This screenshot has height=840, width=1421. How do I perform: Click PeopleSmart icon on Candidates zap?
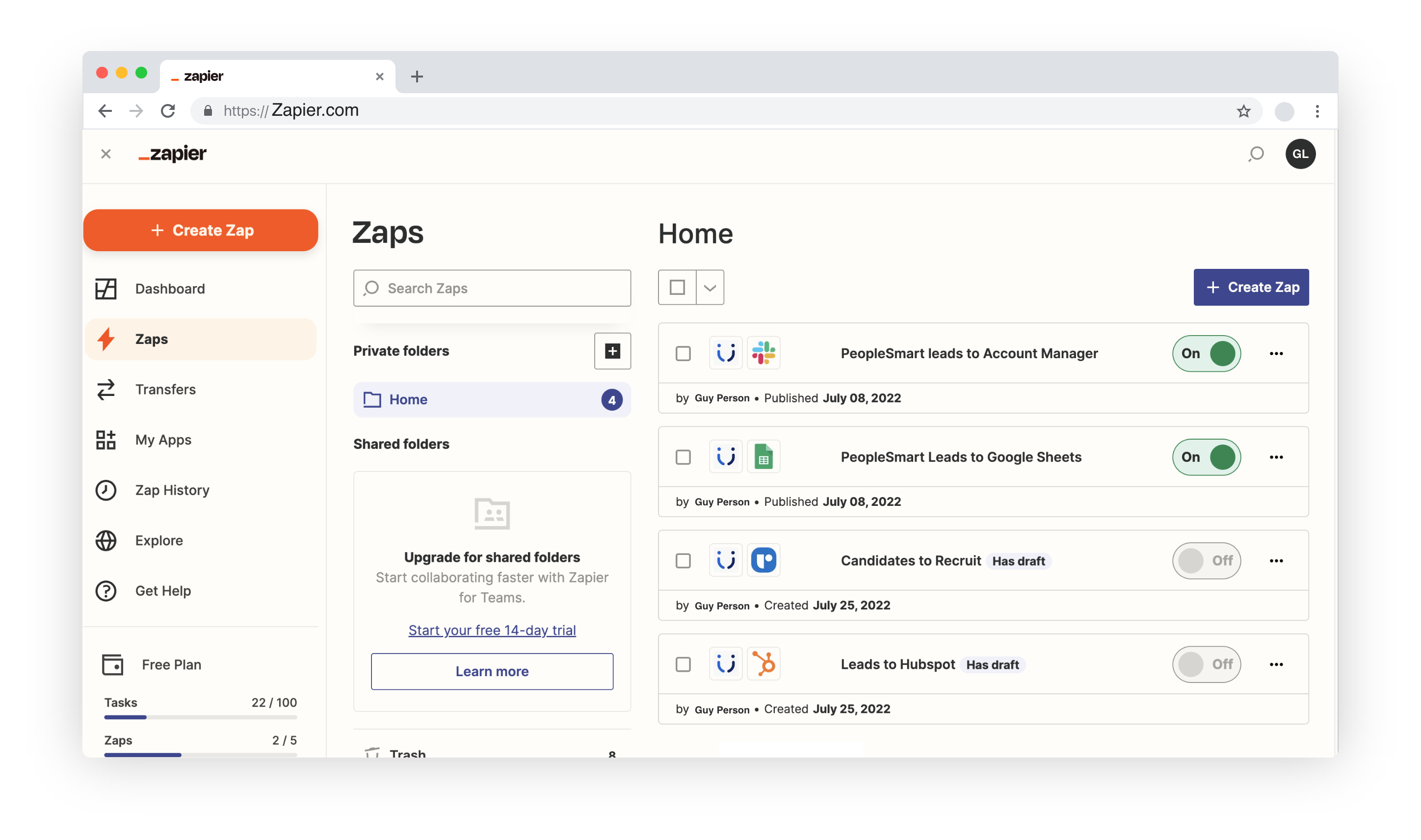coord(726,560)
